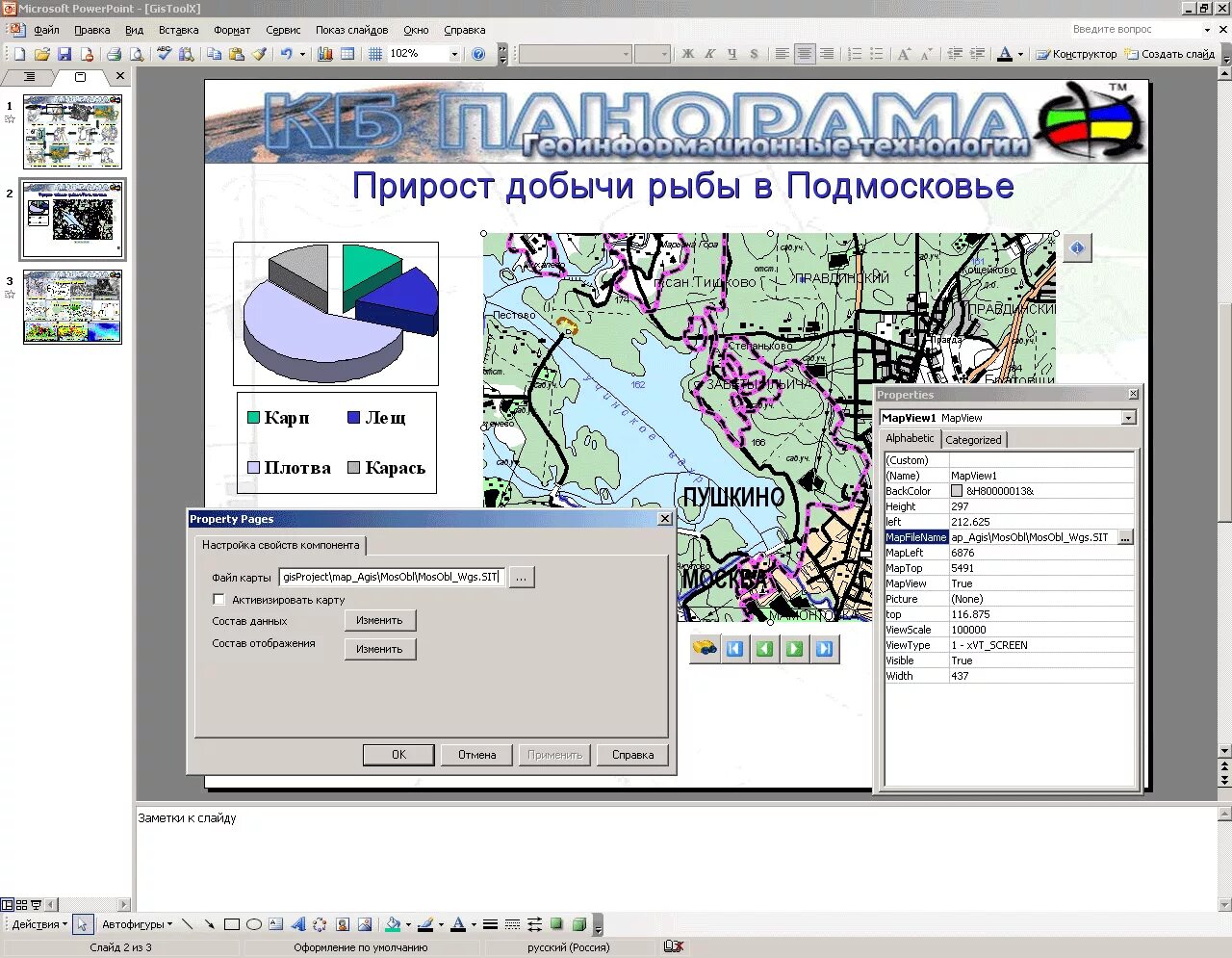Open the 'Вставка' menu
Screen dimensions: 1232x958
pyautogui.click(x=178, y=30)
